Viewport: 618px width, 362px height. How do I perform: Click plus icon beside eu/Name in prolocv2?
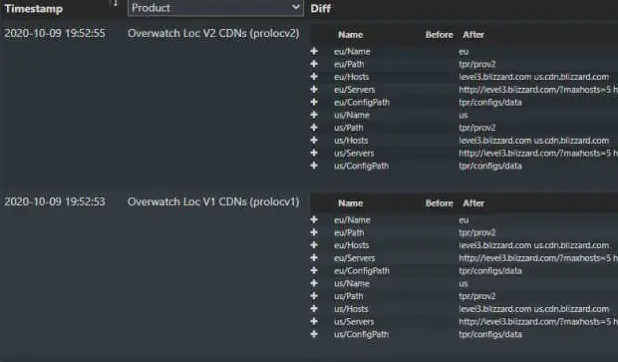point(314,51)
